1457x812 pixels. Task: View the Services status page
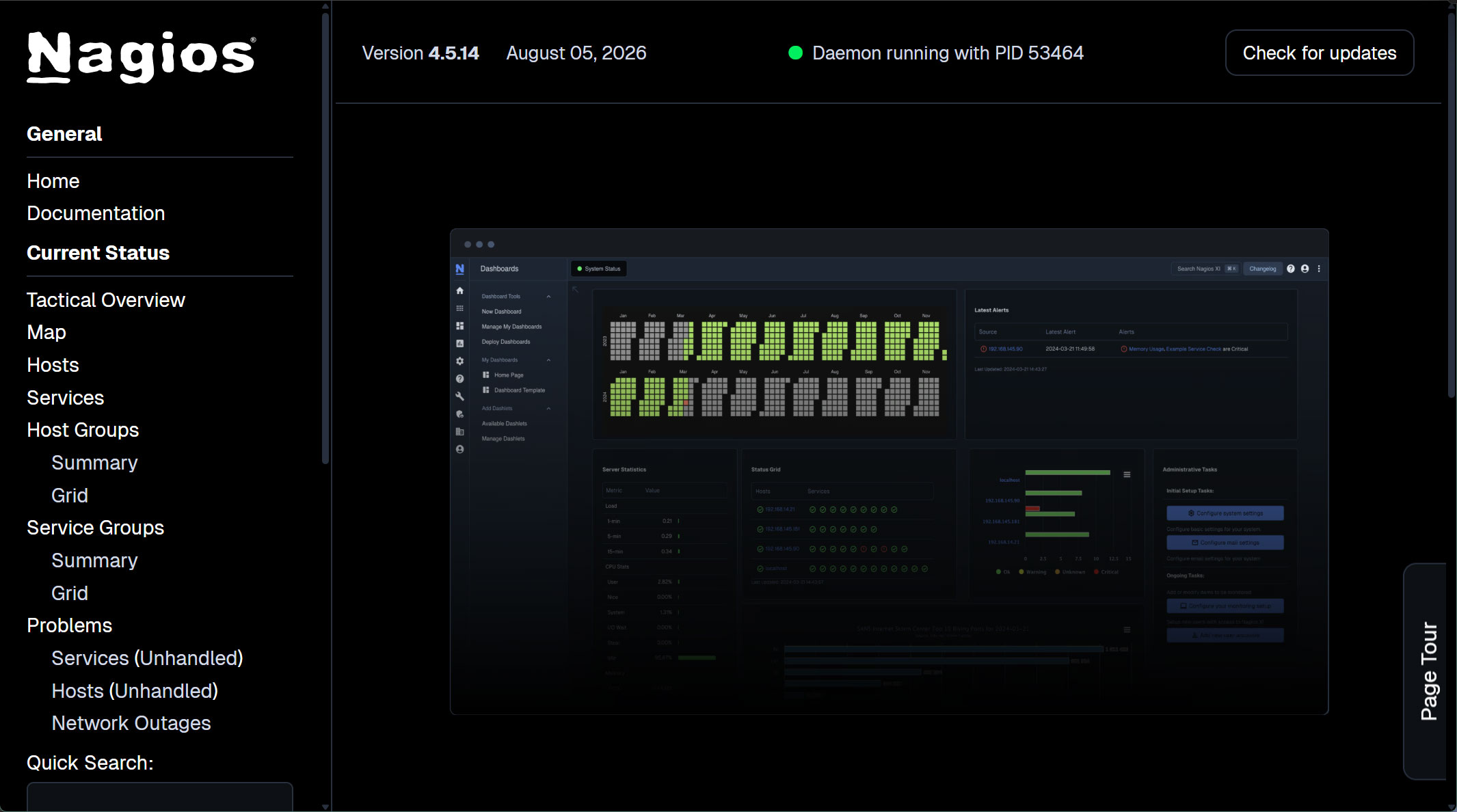tap(66, 398)
